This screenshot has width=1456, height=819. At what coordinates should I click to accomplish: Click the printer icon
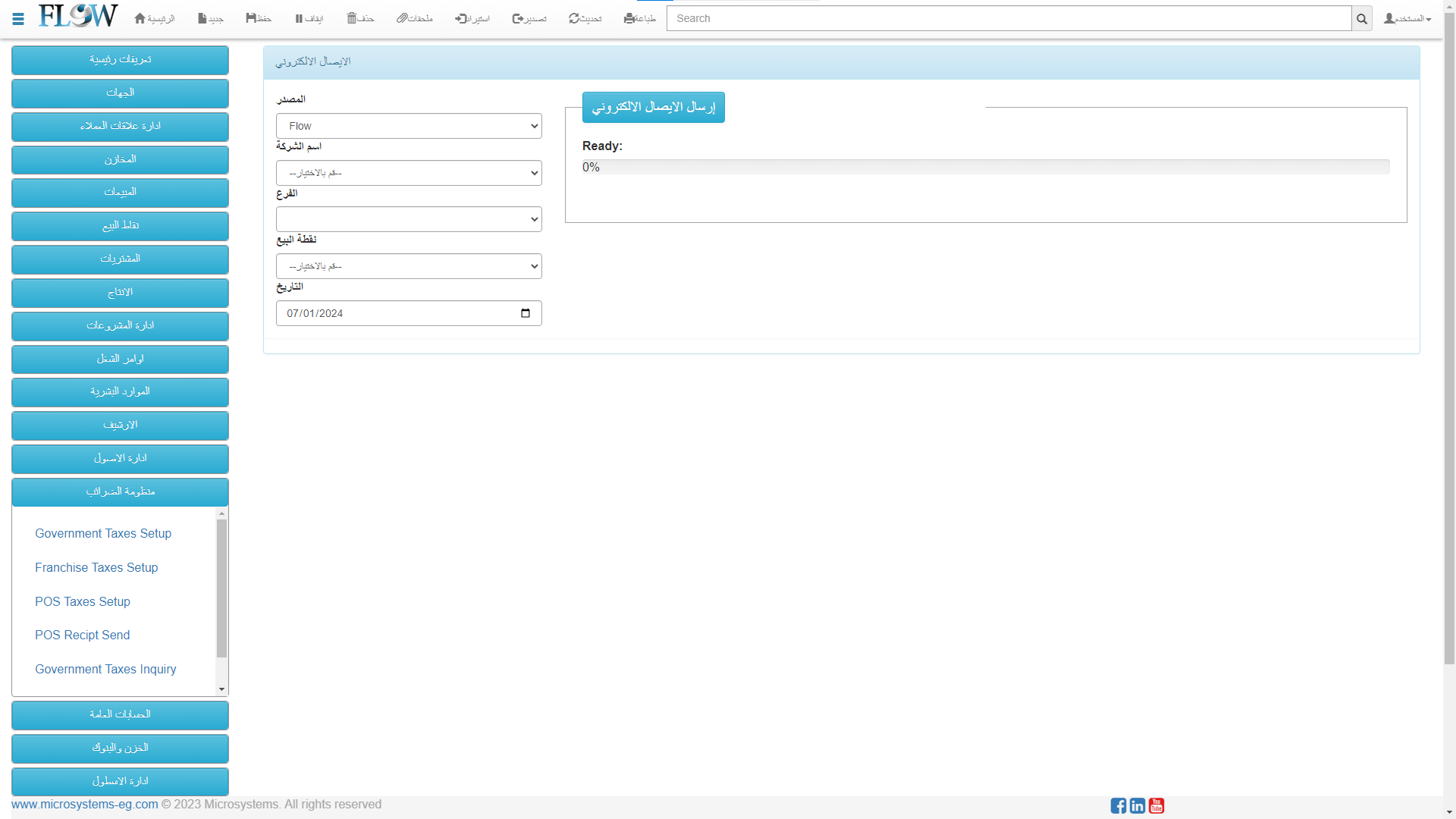tap(629, 18)
